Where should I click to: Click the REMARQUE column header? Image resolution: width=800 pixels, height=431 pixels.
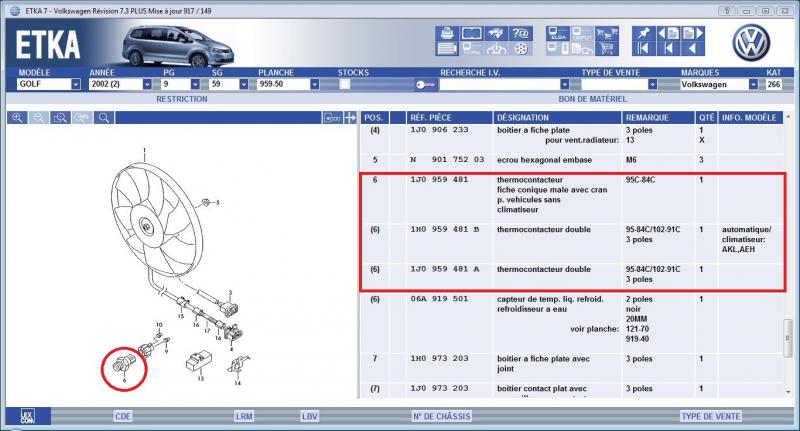(658, 118)
